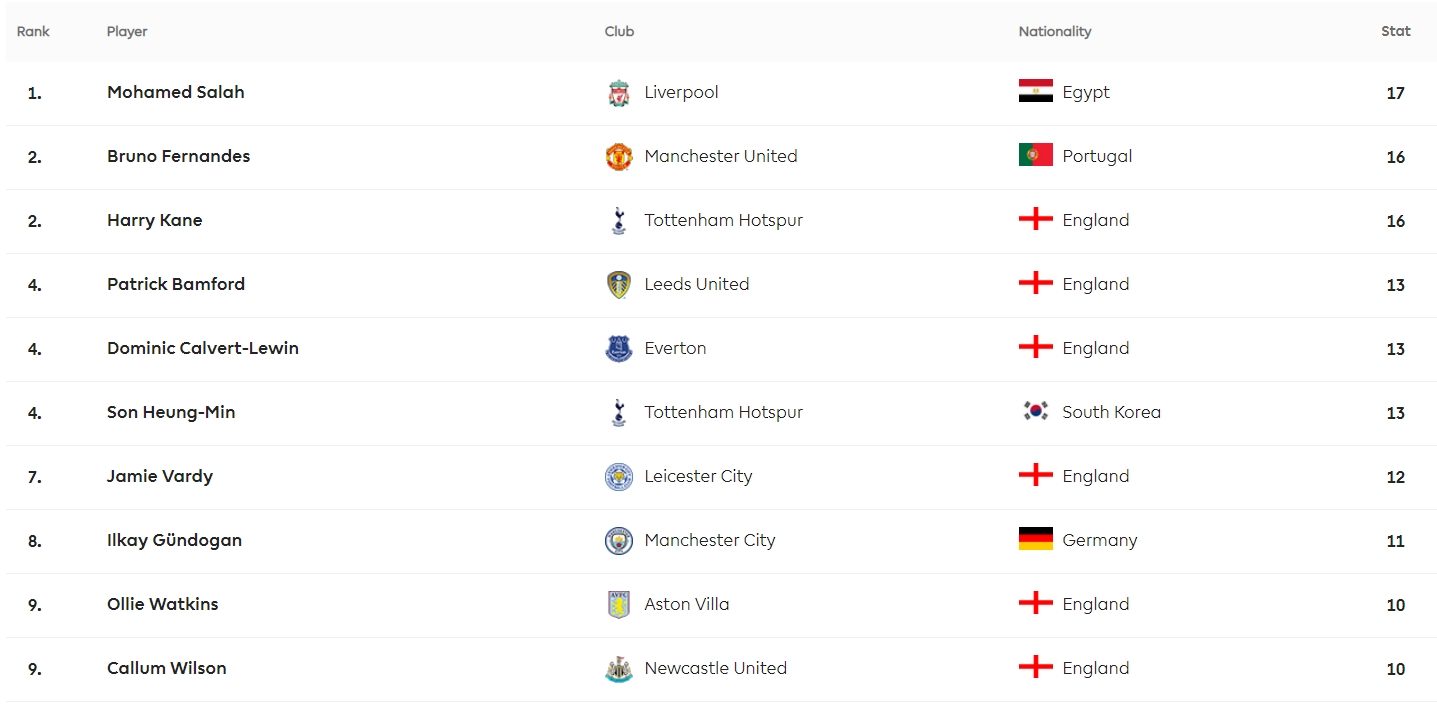This screenshot has height=704, width=1437.
Task: Click the Aston Villa club crest
Action: [x=619, y=605]
